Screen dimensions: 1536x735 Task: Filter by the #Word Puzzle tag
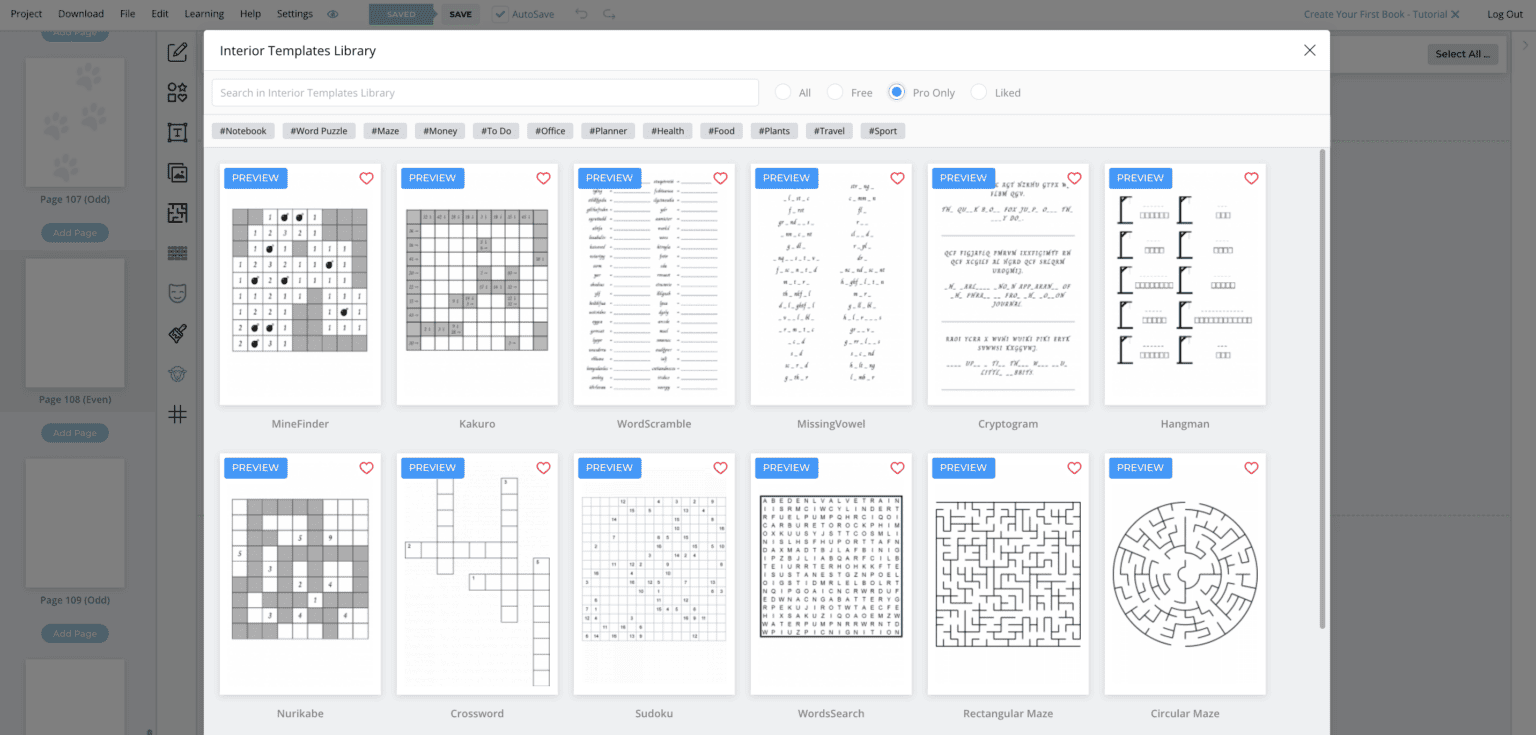[320, 131]
